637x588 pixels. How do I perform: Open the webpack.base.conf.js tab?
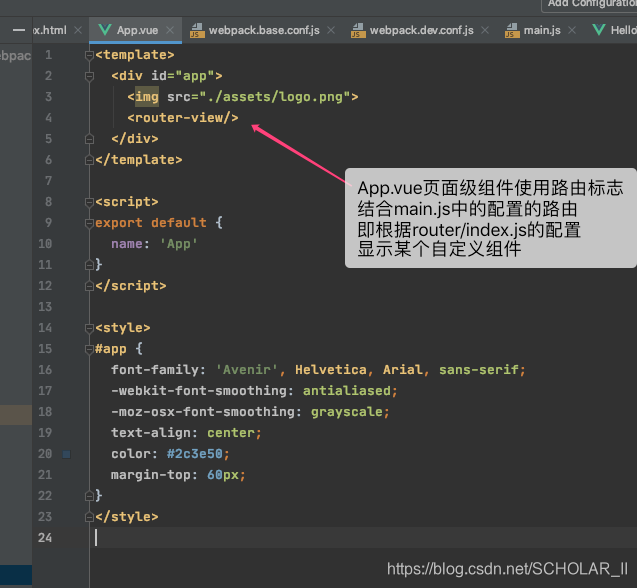(x=264, y=30)
